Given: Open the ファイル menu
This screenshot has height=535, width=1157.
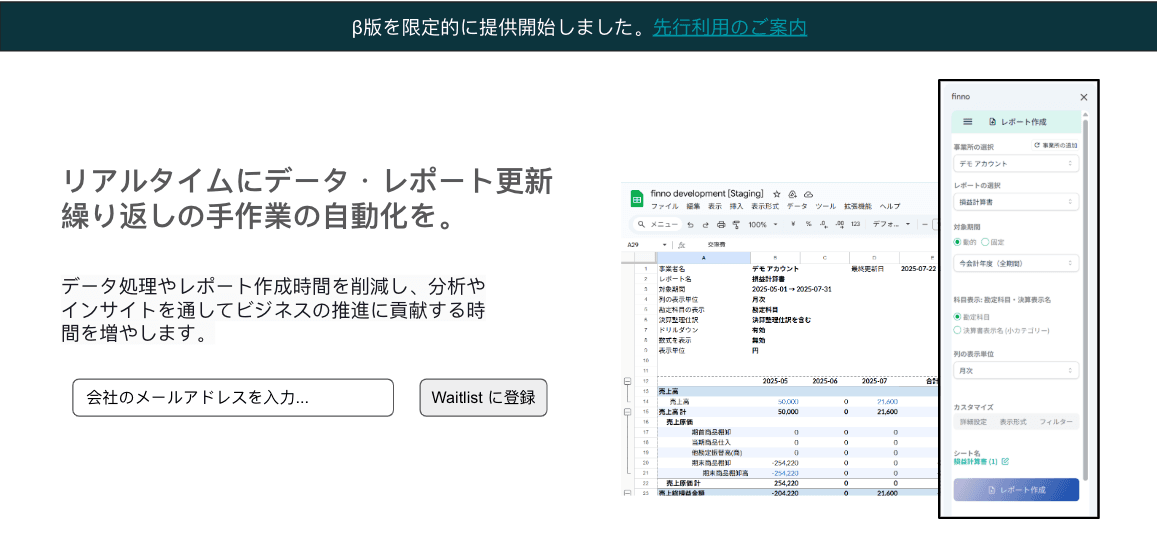Looking at the screenshot, I should (x=664, y=206).
